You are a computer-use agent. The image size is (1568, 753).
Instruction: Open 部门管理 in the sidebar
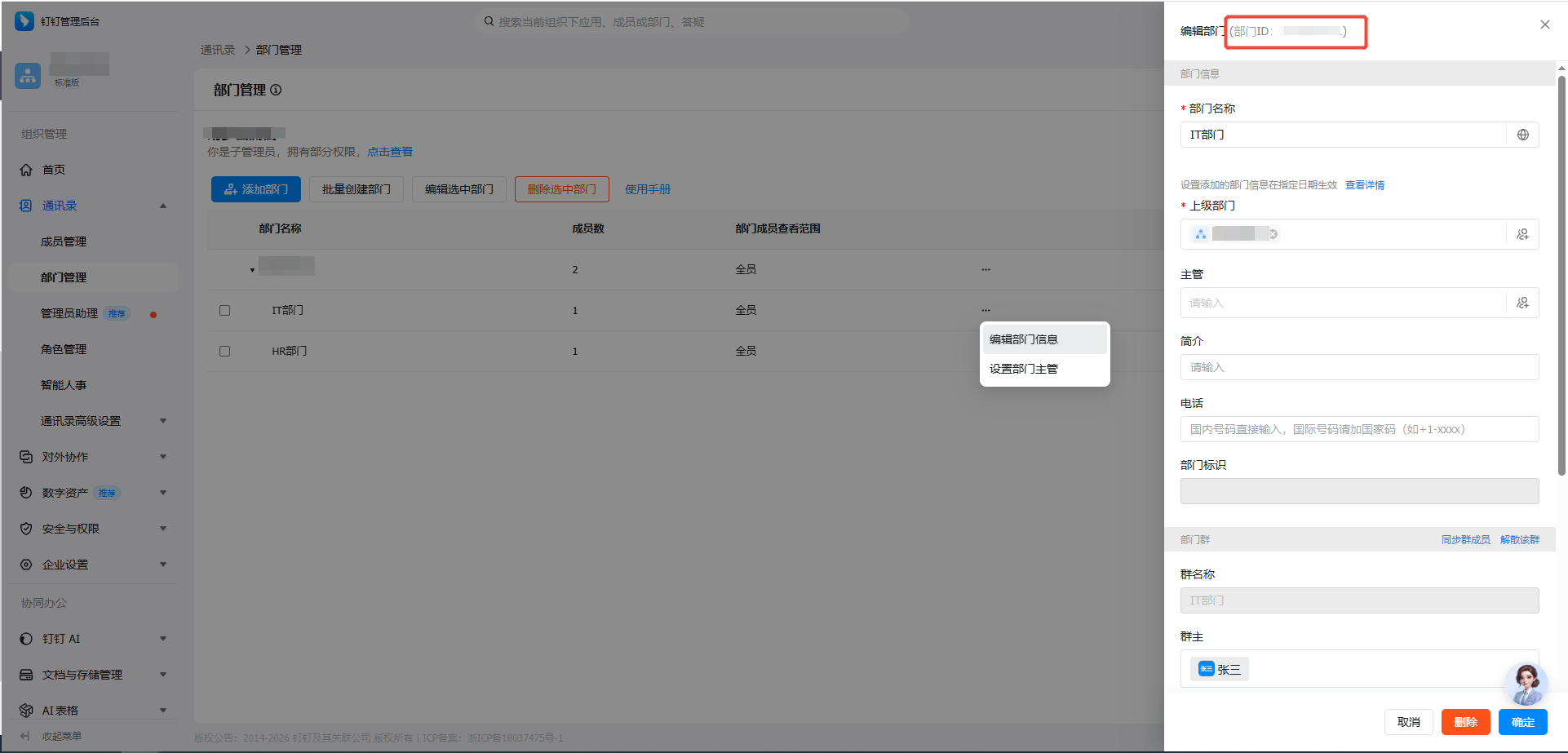pyautogui.click(x=64, y=277)
